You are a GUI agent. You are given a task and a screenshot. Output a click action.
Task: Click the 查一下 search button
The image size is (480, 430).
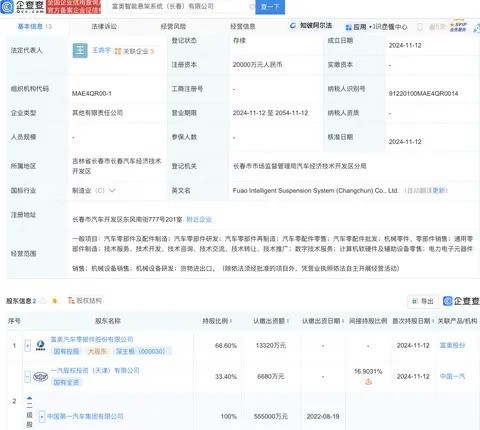pos(270,7)
